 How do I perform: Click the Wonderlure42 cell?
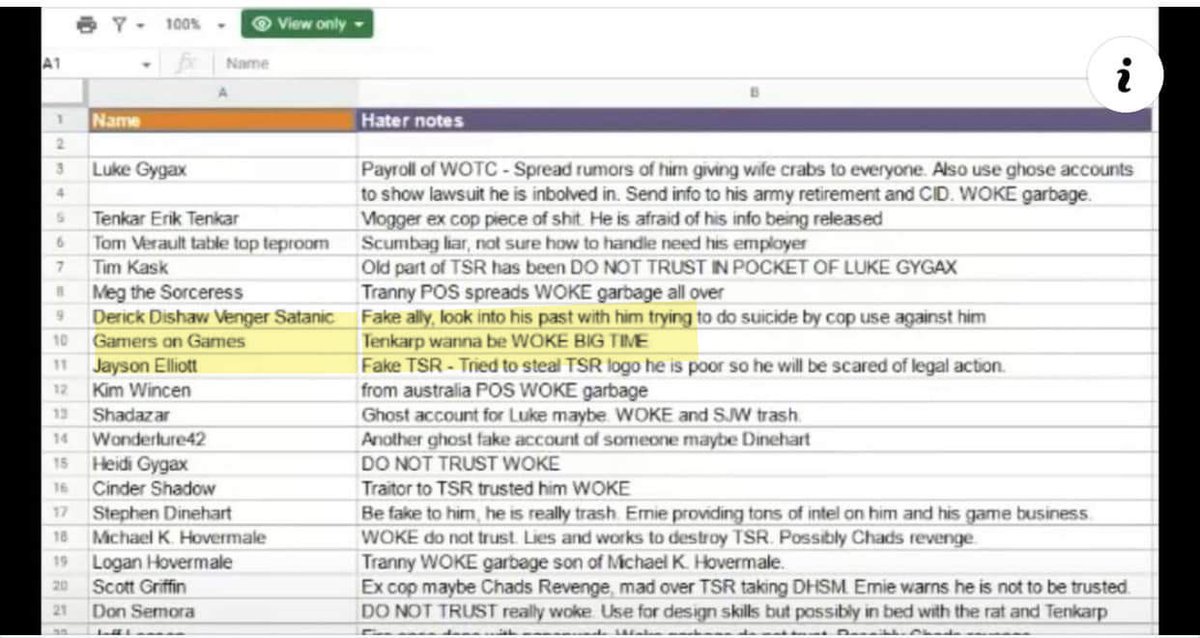pos(222,439)
